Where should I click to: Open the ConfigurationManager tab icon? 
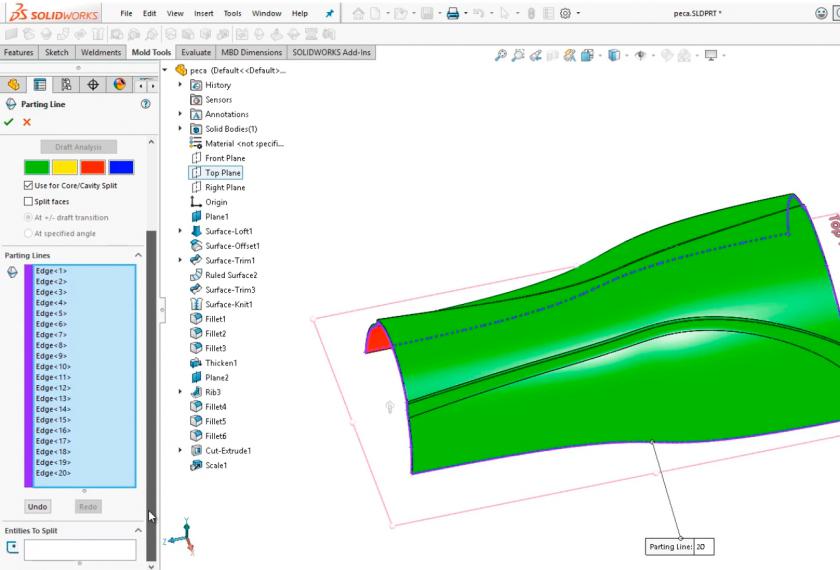(66, 85)
